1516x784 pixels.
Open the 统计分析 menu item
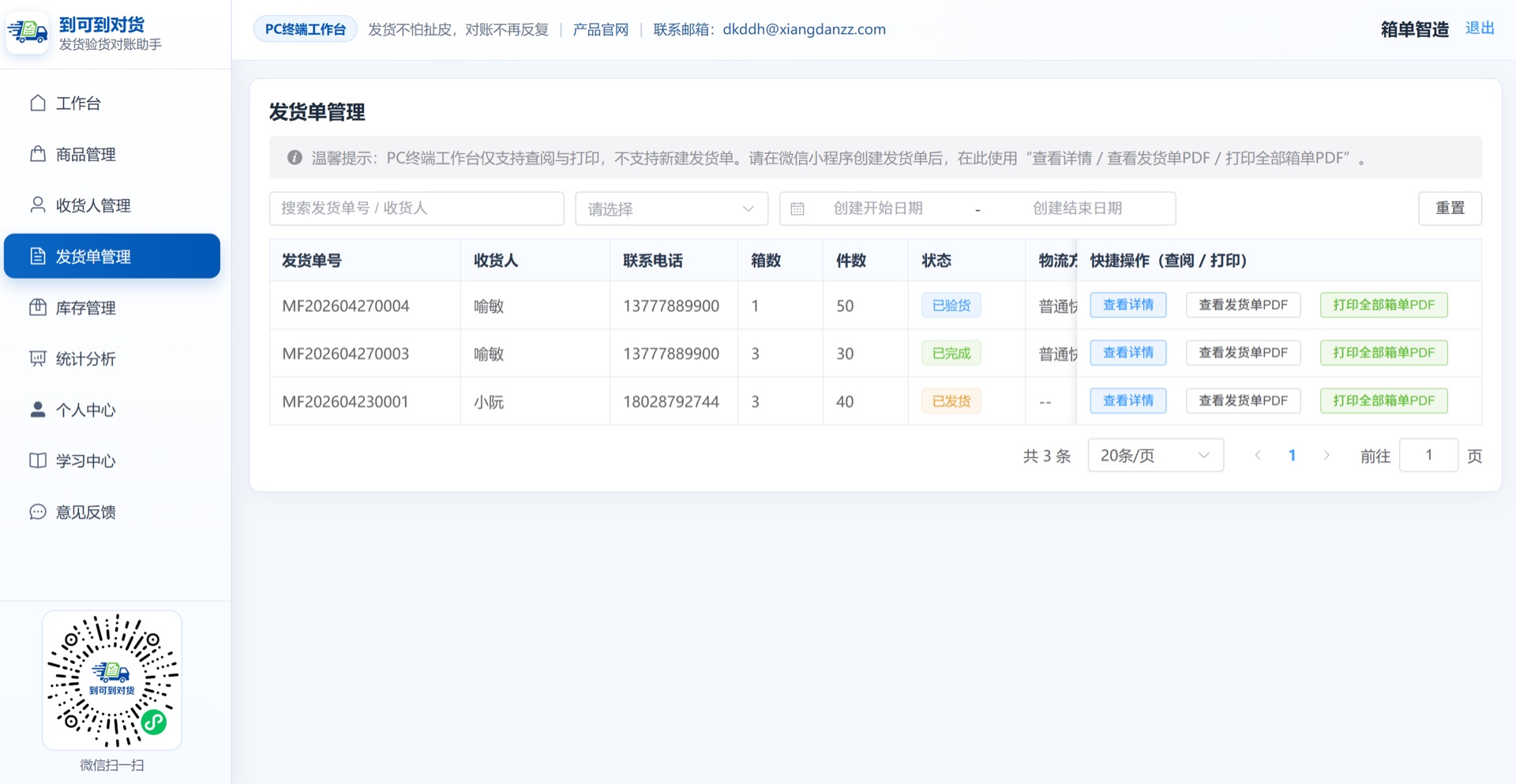click(112, 358)
